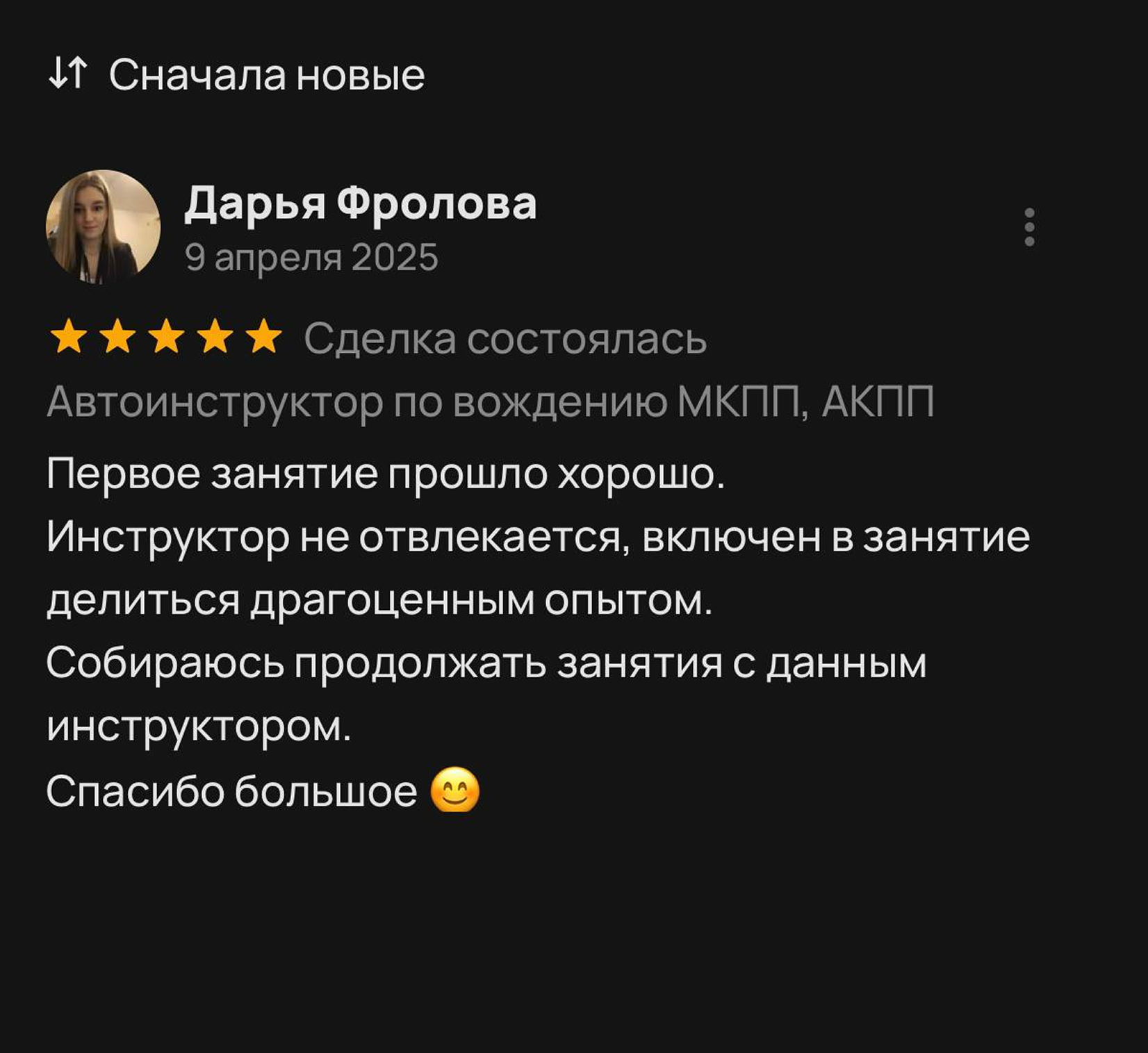The width and height of the screenshot is (1148, 1053).
Task: Open the sort order arrows icon
Action: pyautogui.click(x=68, y=74)
